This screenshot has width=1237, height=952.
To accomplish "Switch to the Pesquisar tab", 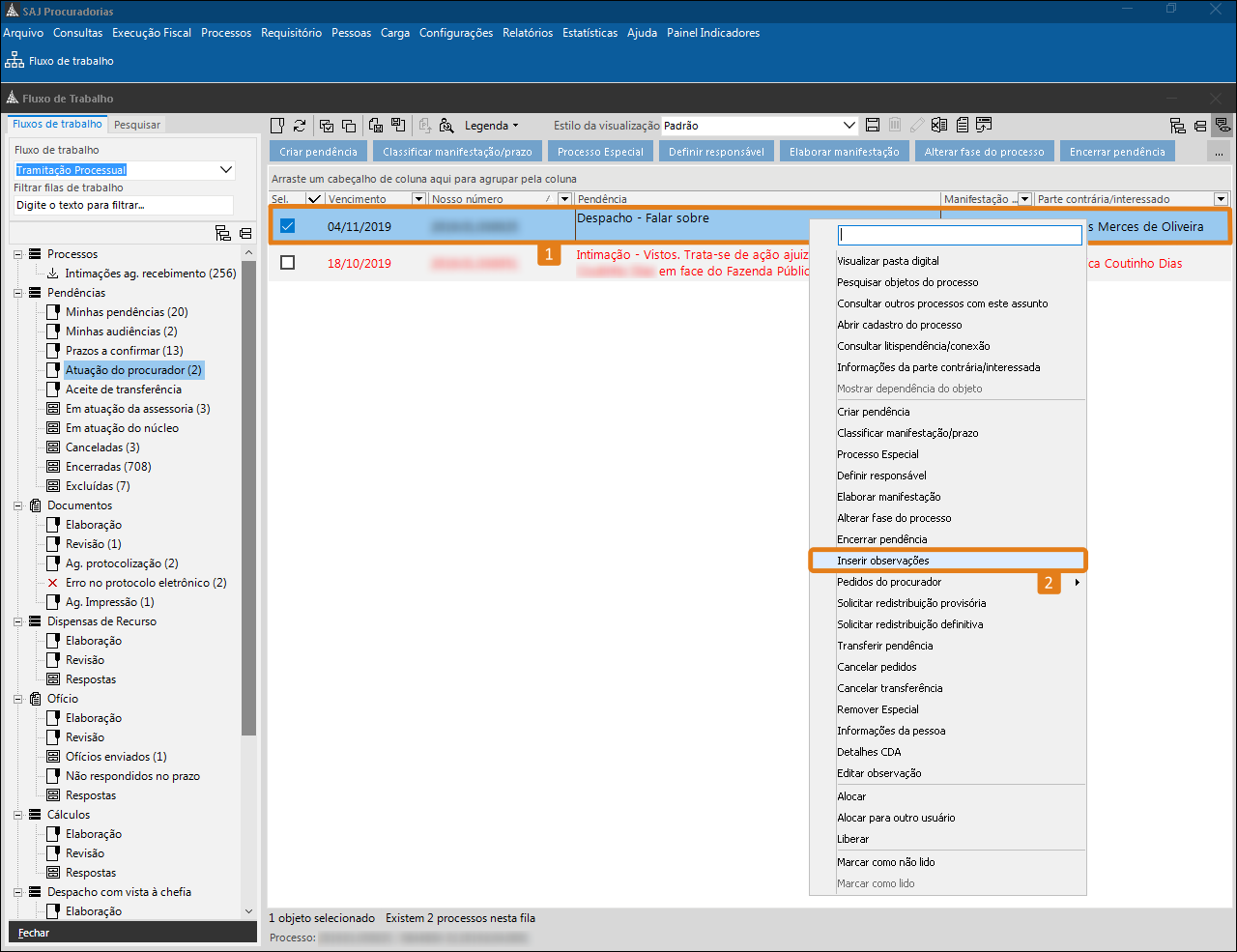I will [137, 125].
